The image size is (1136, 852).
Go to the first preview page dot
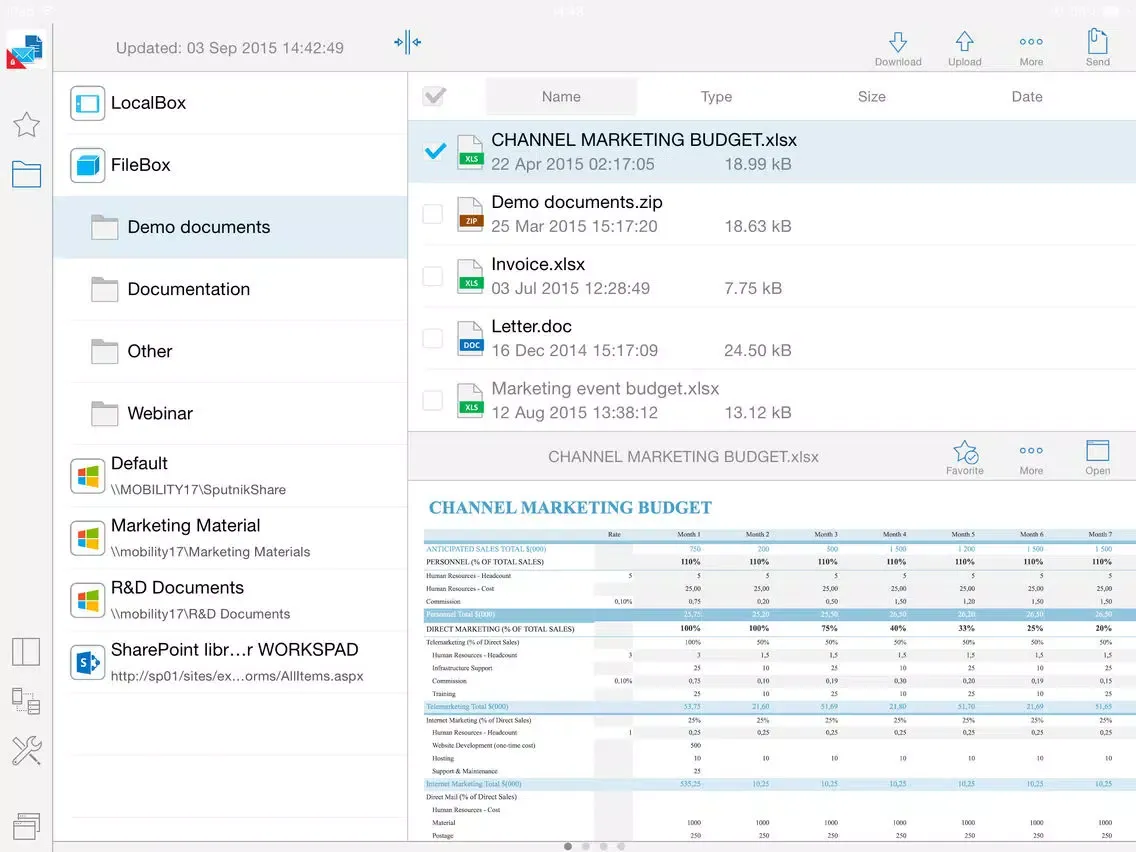[x=568, y=846]
